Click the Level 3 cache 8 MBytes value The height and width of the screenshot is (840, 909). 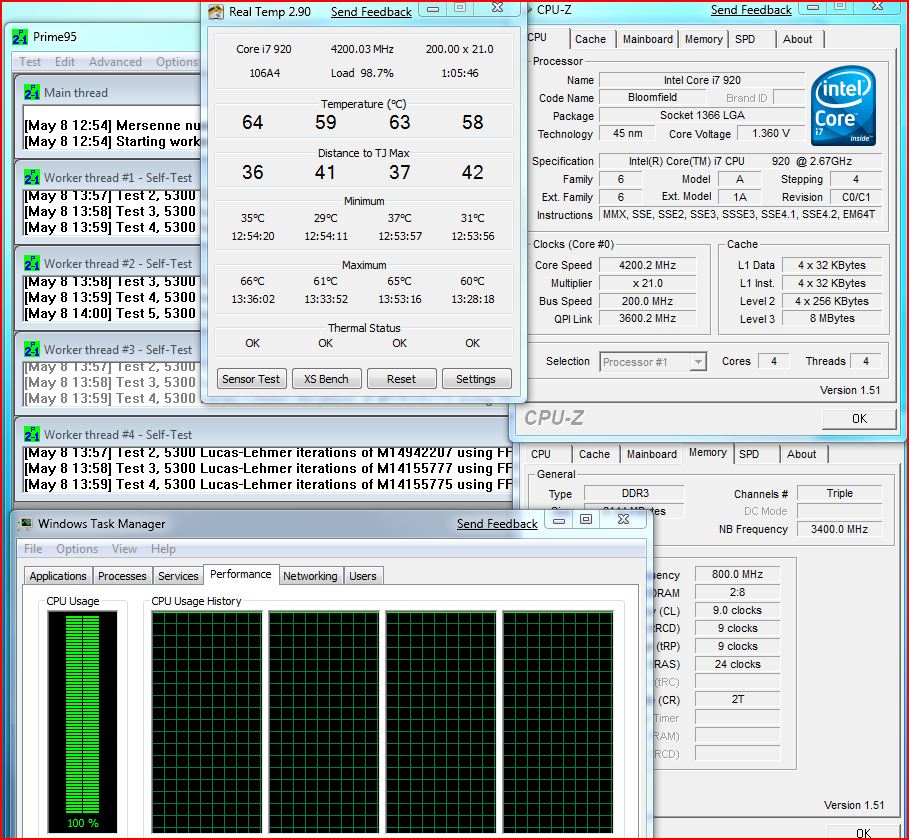pos(832,318)
